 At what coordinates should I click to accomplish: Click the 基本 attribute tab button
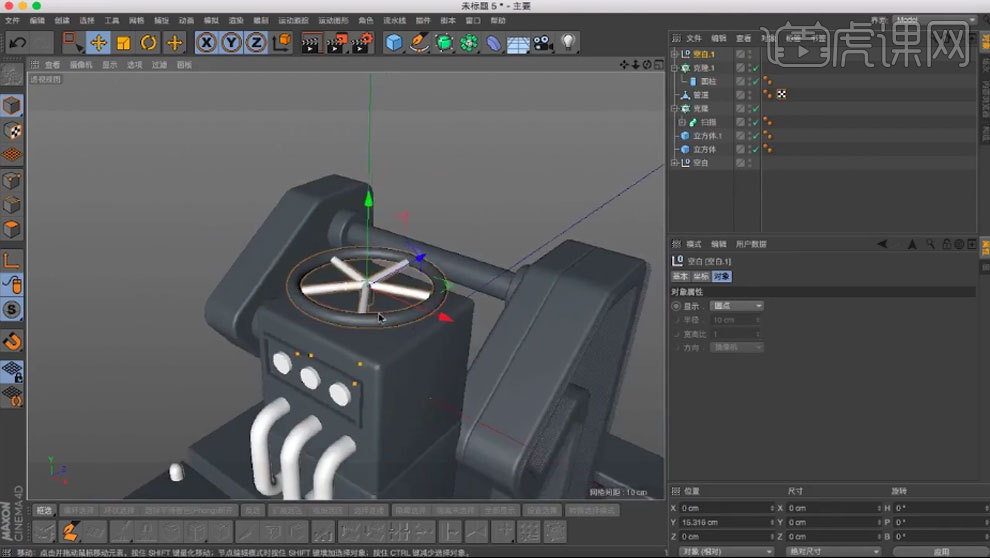(680, 276)
